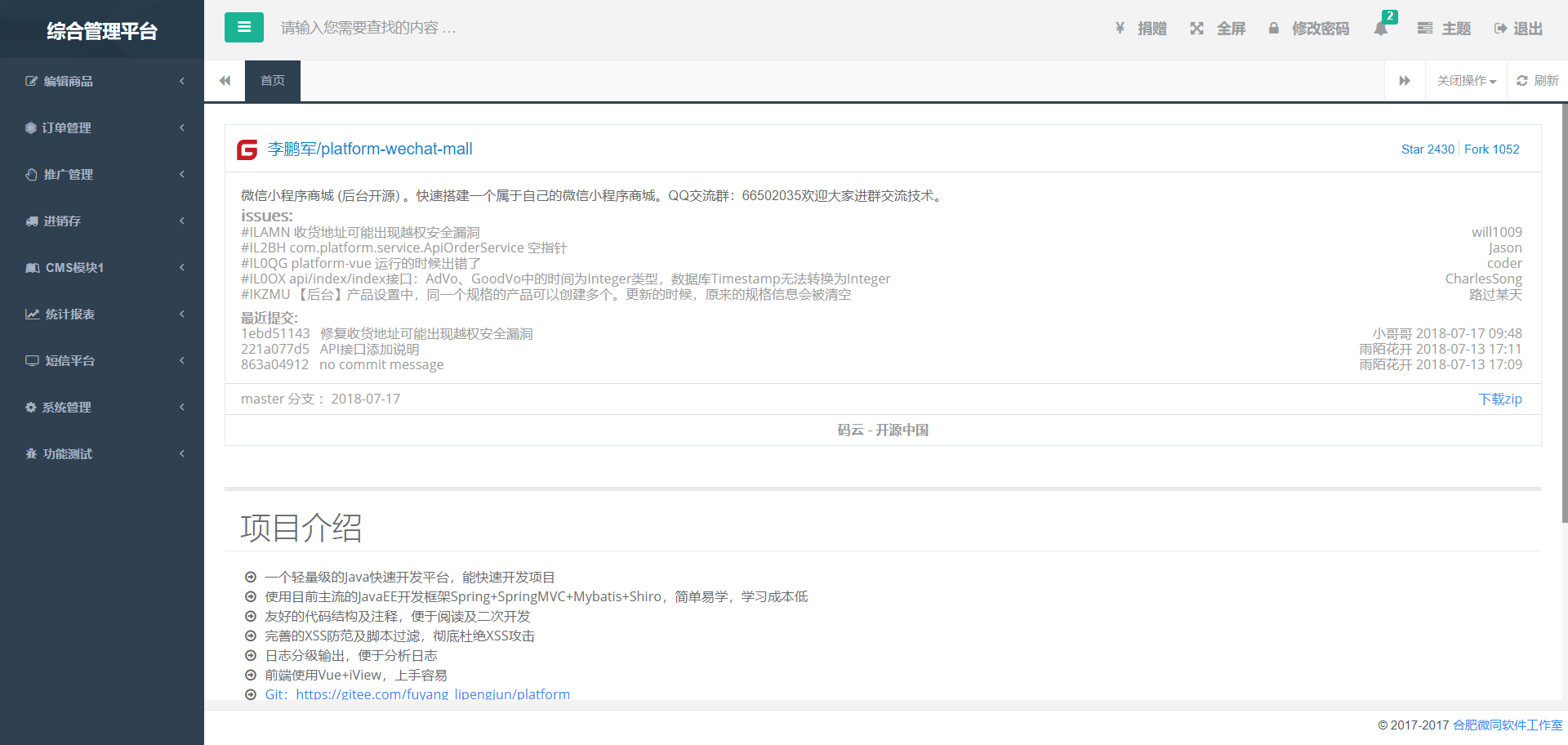The height and width of the screenshot is (745, 1568).
Task: Click the fullscreen expand arrows icon
Action: coord(1196,29)
